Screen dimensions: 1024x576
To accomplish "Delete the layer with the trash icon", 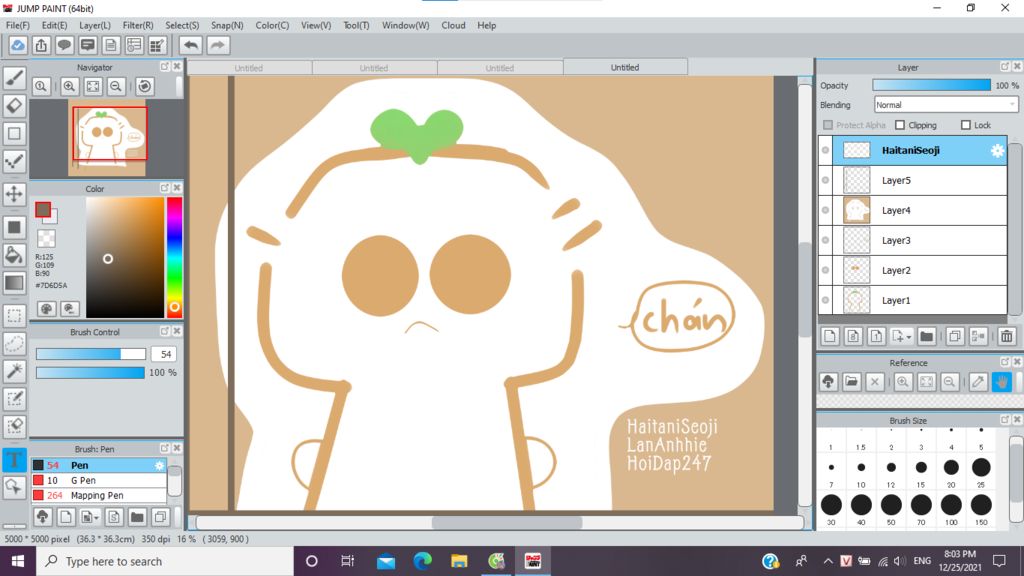I will tap(1006, 336).
